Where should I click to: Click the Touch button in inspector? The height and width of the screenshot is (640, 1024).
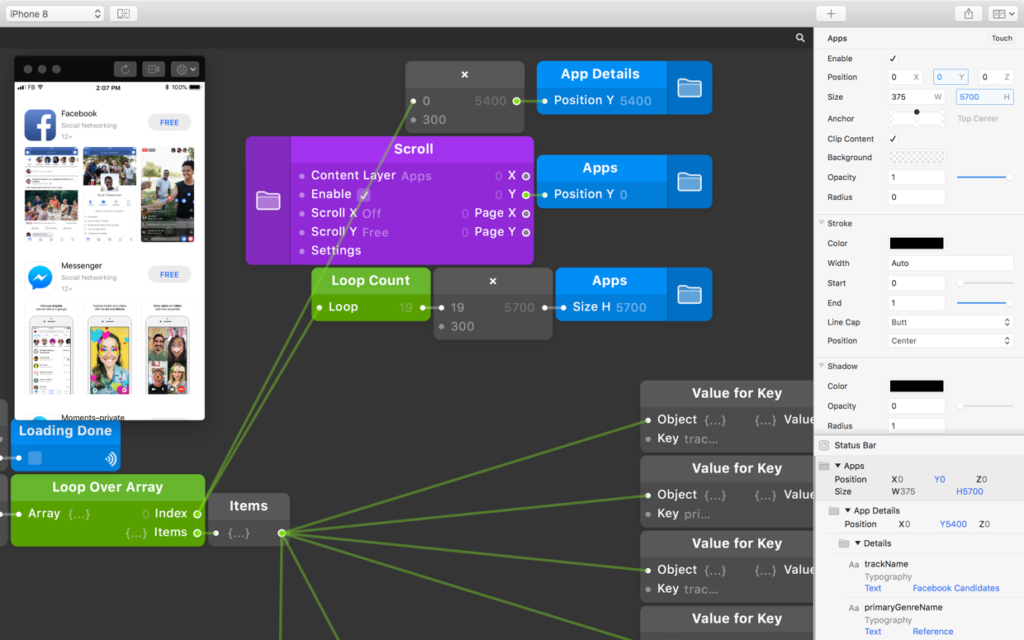point(1001,39)
